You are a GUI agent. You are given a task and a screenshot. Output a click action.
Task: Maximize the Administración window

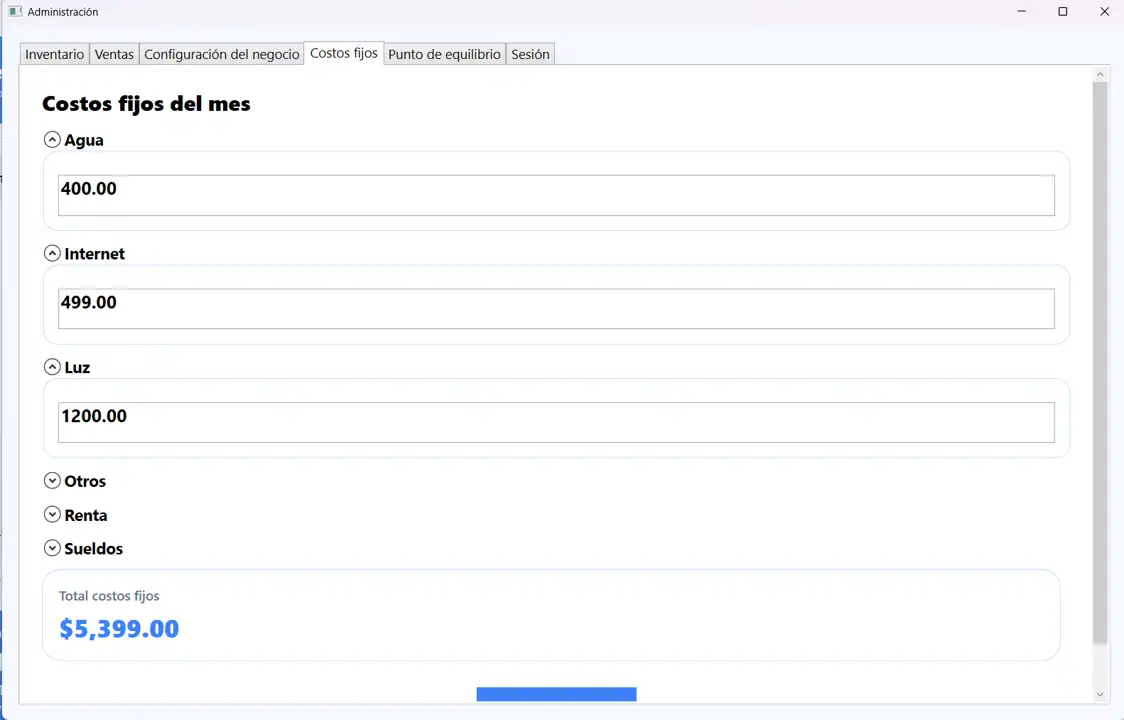click(1063, 11)
